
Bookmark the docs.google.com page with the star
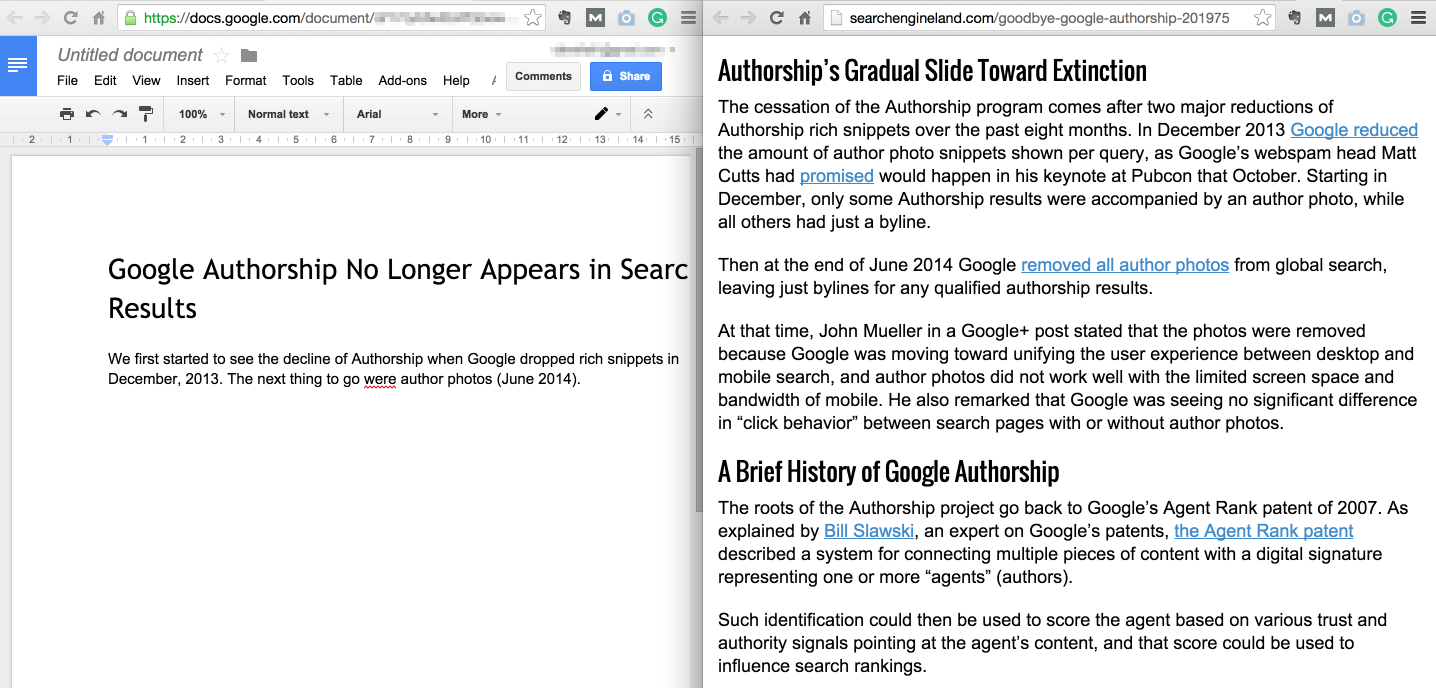click(533, 18)
